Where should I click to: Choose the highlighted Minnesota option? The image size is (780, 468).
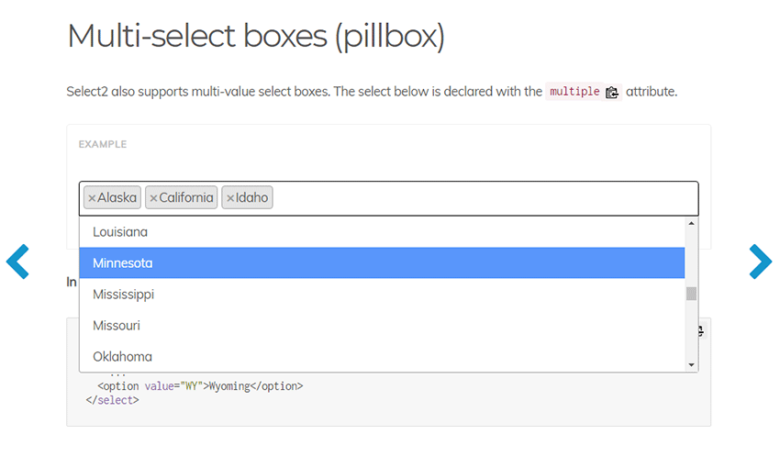[122, 263]
